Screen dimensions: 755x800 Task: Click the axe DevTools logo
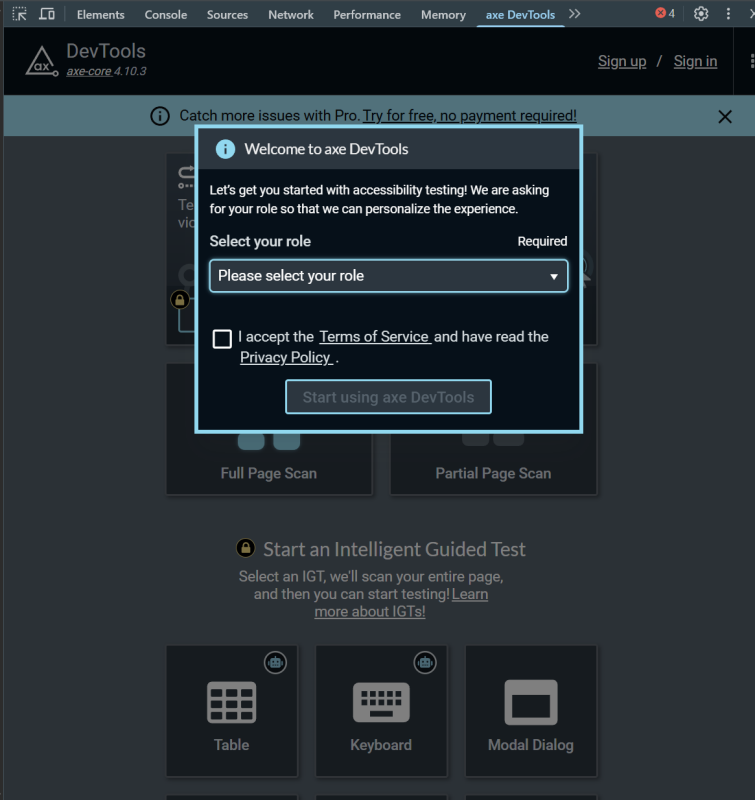tap(41, 62)
